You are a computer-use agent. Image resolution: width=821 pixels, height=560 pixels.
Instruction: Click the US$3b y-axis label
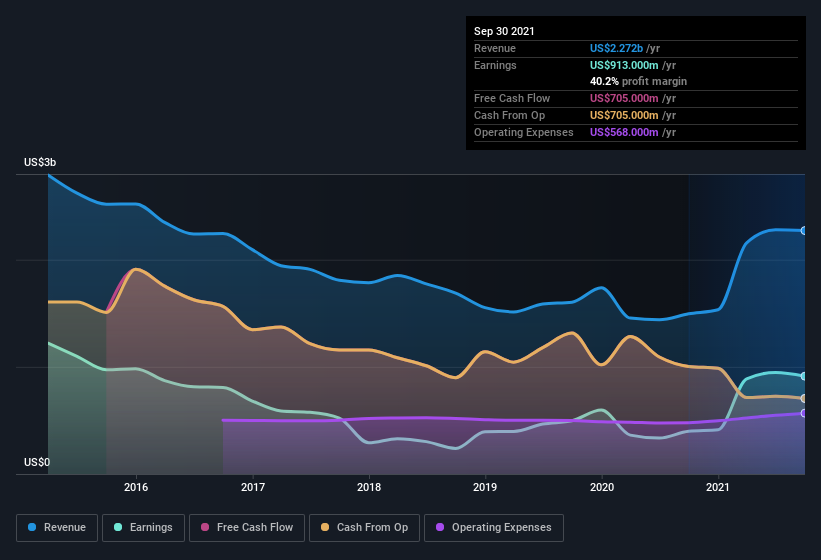(40, 162)
